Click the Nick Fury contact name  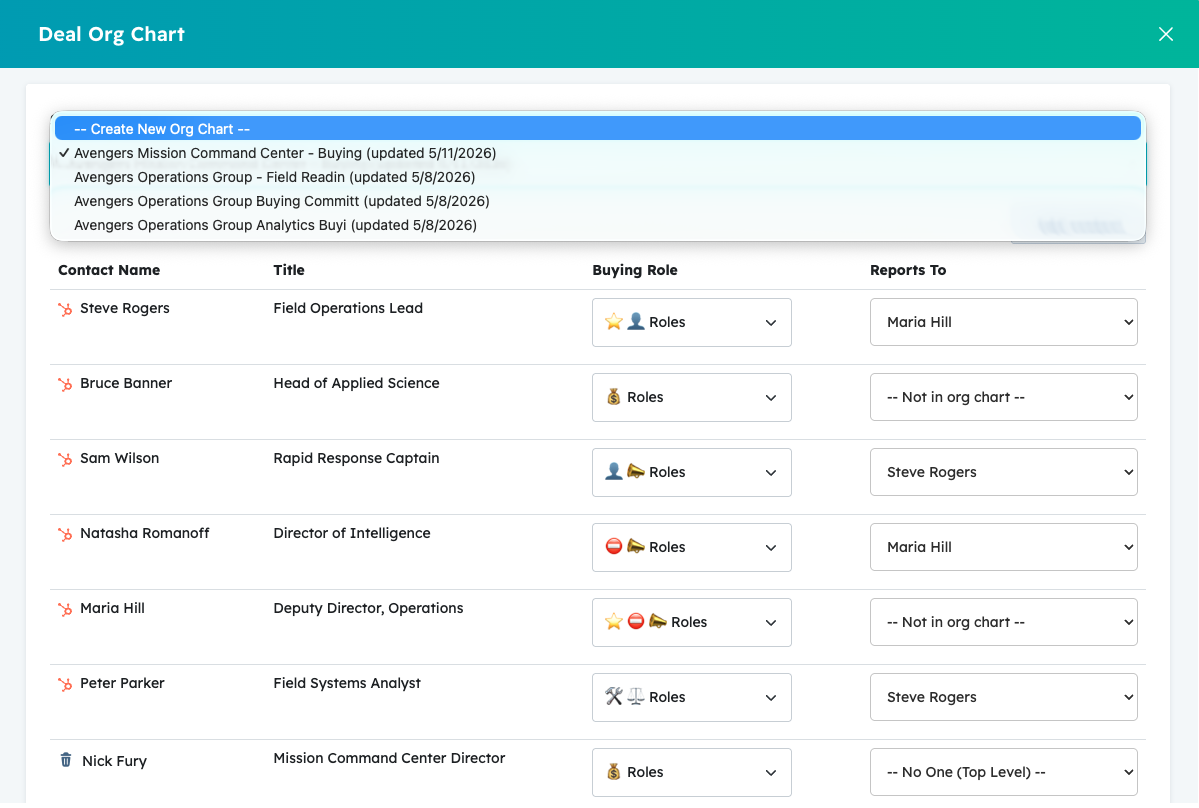(x=115, y=761)
